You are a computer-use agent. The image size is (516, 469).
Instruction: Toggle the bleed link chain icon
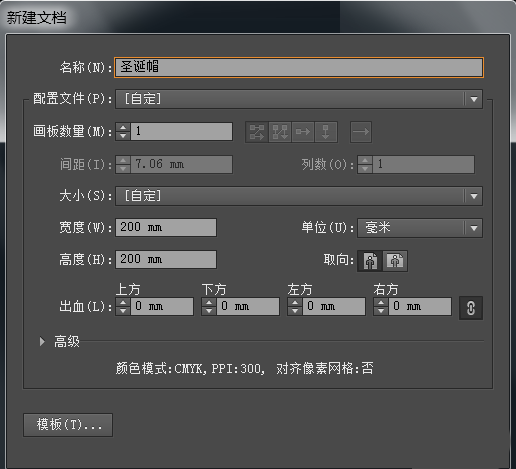point(471,308)
